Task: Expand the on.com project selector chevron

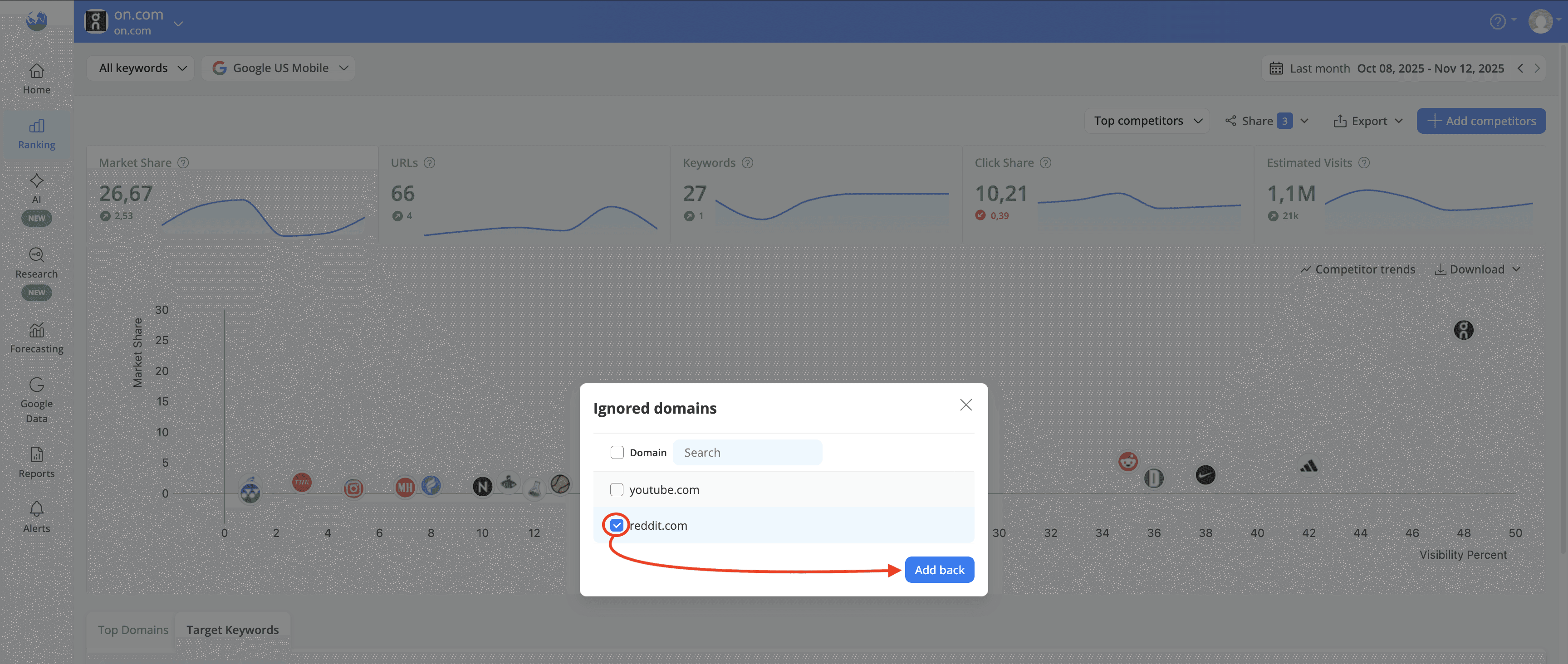Action: click(x=178, y=24)
